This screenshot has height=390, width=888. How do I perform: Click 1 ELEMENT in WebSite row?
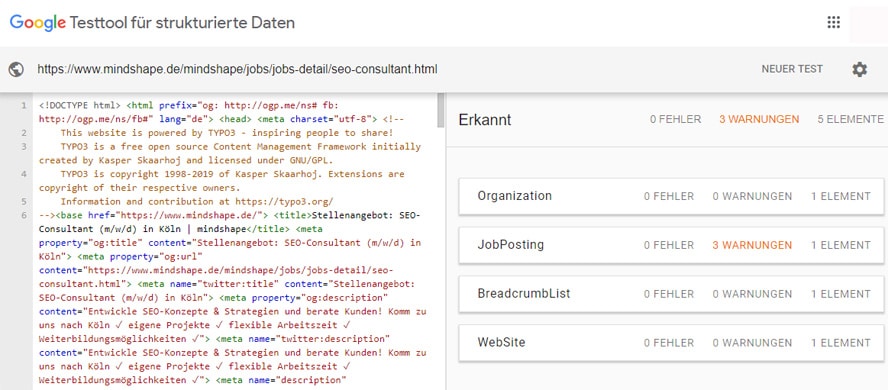840,342
